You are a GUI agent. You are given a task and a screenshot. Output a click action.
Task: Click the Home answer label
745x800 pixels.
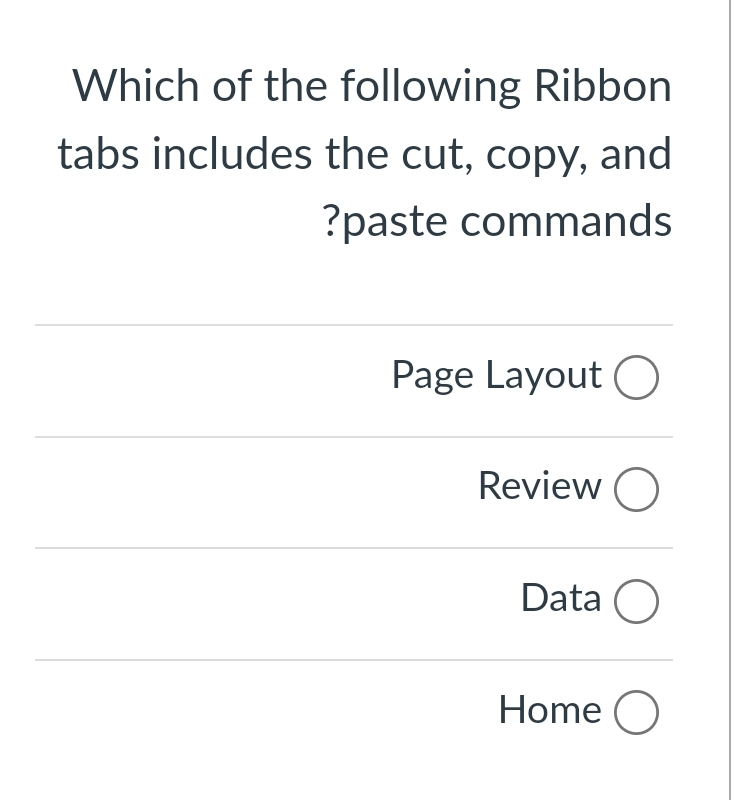pyautogui.click(x=549, y=710)
